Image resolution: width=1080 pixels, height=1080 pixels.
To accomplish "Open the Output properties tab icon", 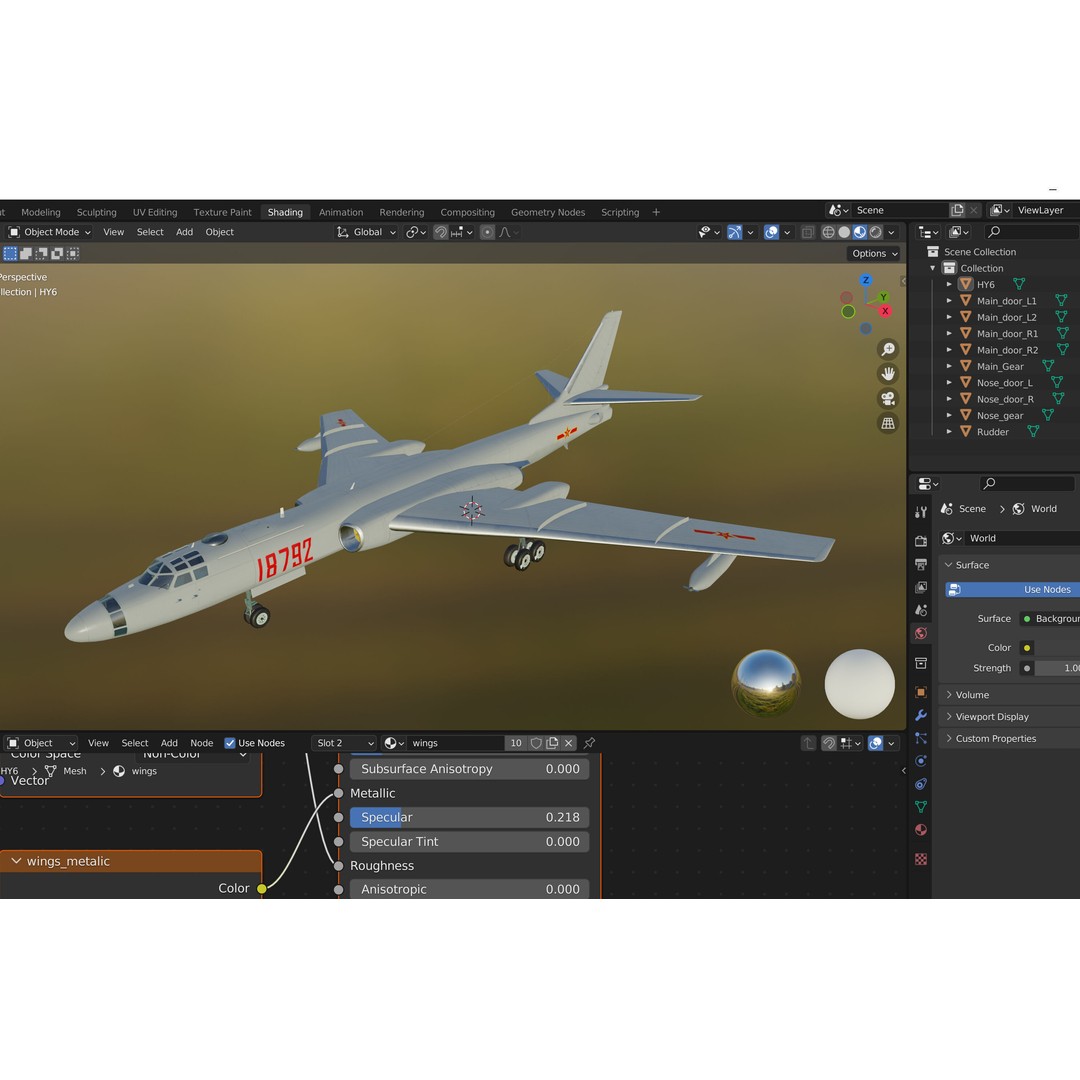I will coord(921,564).
